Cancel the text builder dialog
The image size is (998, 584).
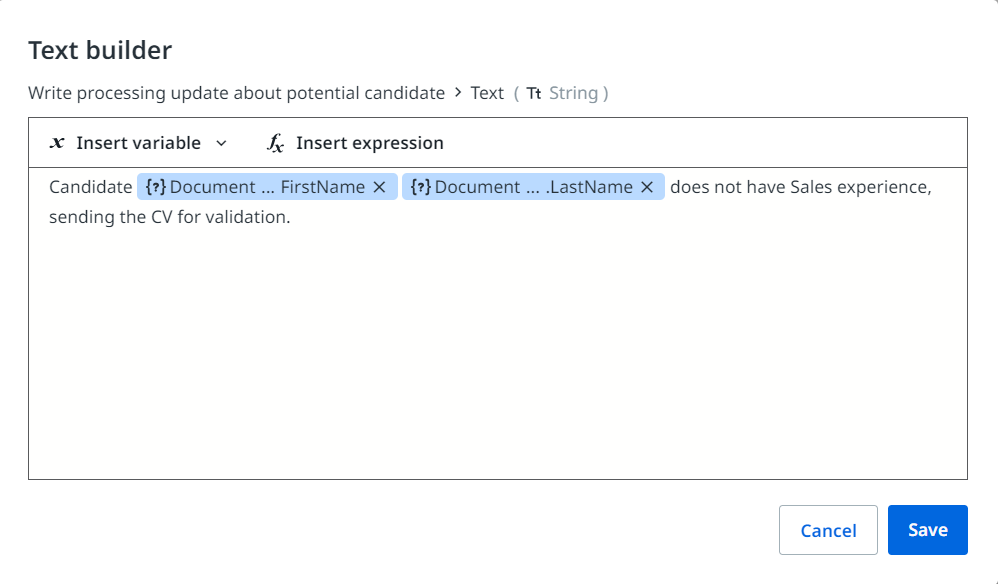click(x=828, y=530)
